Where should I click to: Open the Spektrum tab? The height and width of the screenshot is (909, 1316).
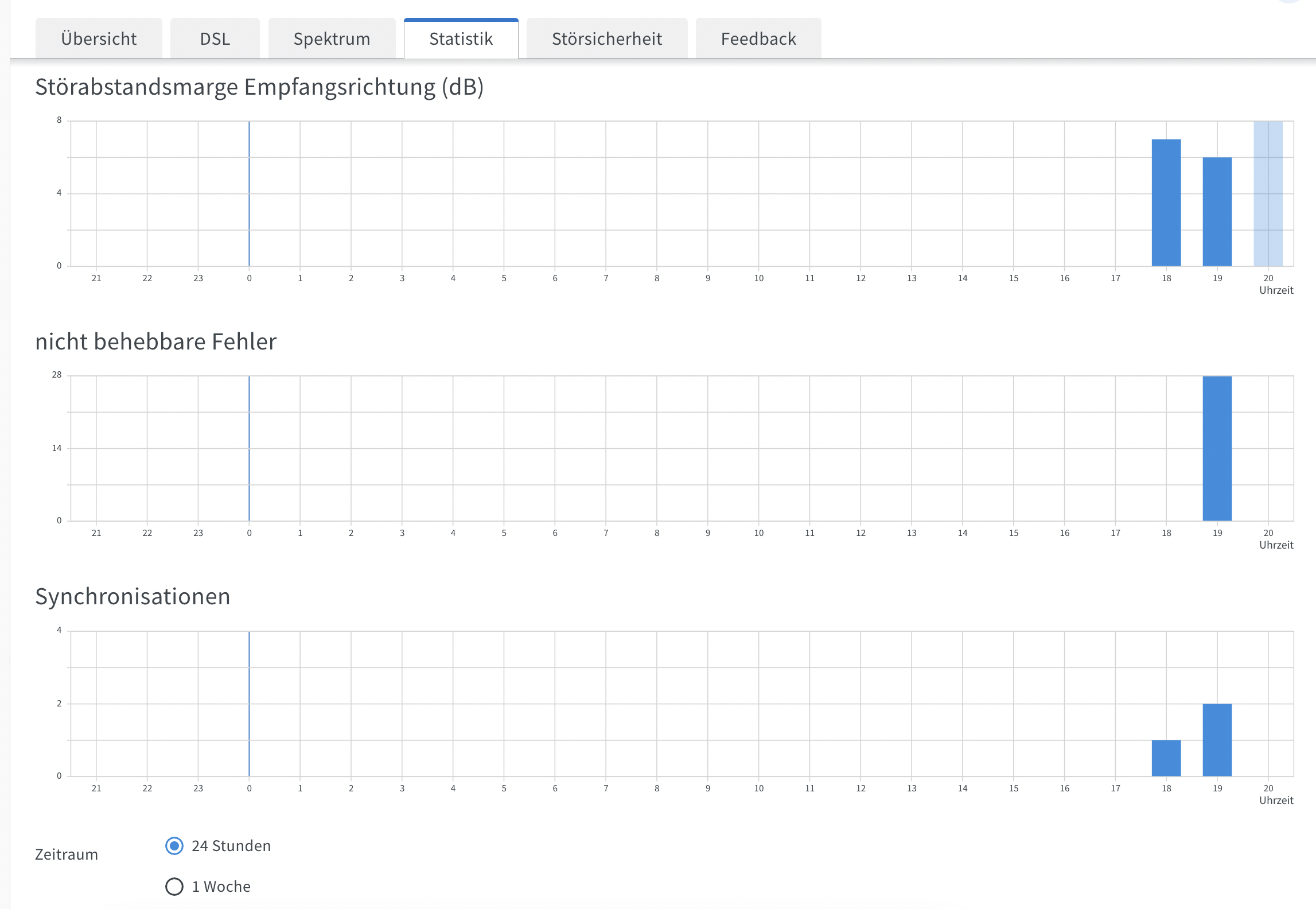coord(332,39)
